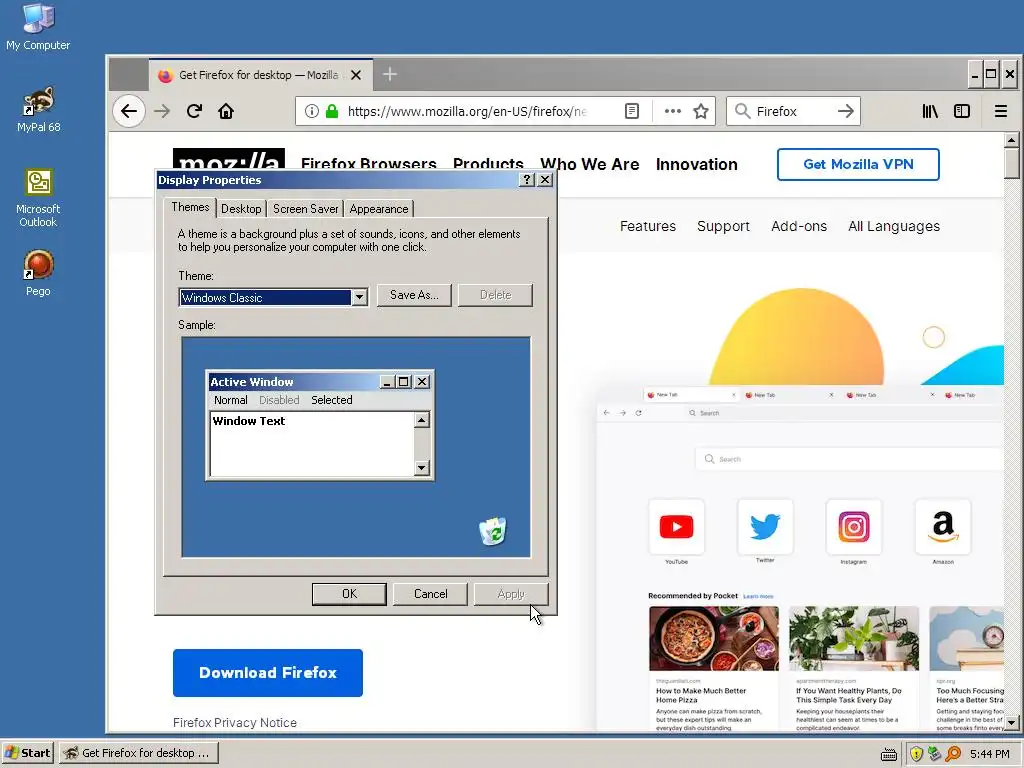Open the My Computer desktop icon
Screen dimensions: 1024x768
38,26
